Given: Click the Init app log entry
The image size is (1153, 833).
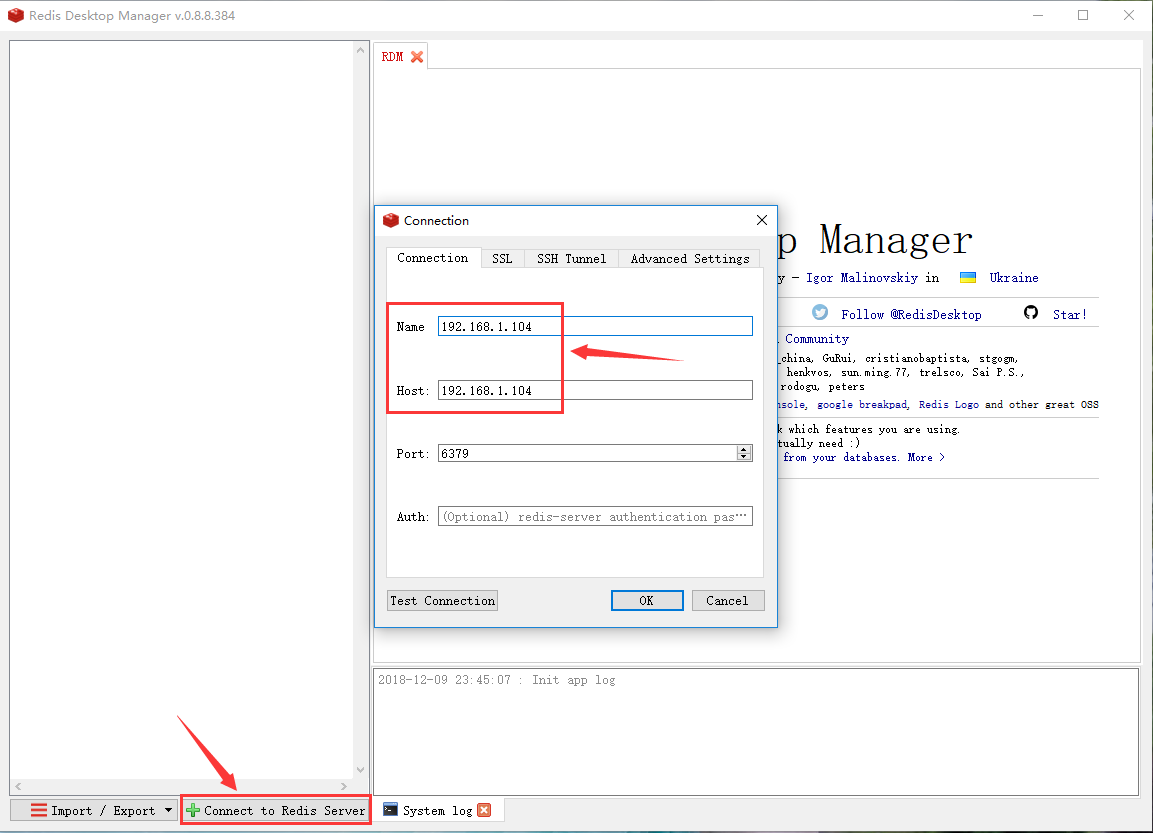Looking at the screenshot, I should click(496, 680).
